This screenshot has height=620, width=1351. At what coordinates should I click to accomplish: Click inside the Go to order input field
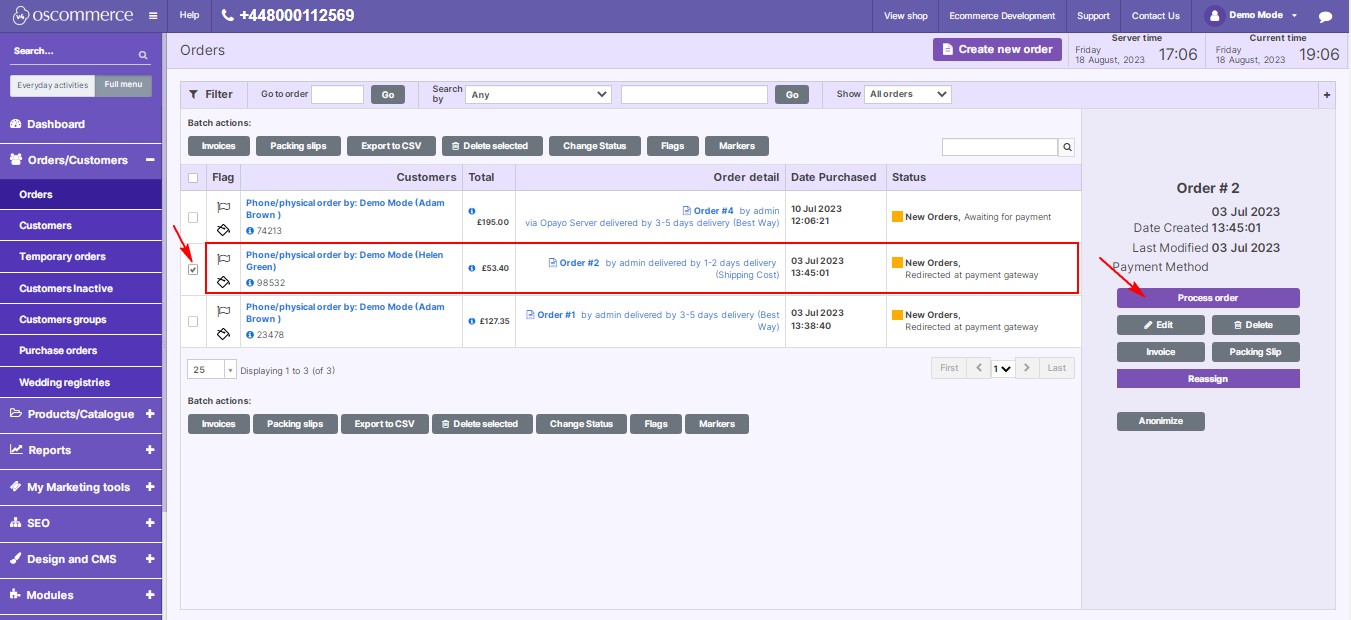337,94
